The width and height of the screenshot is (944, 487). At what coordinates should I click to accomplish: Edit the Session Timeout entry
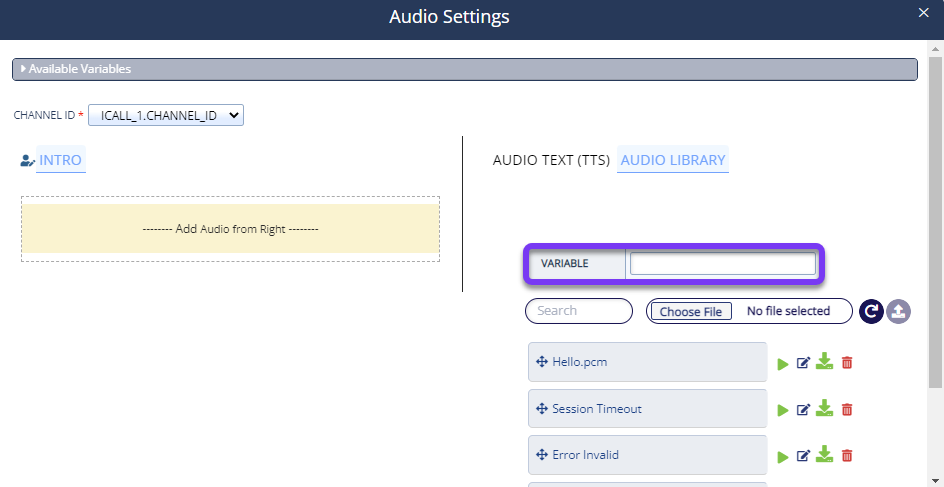point(803,409)
